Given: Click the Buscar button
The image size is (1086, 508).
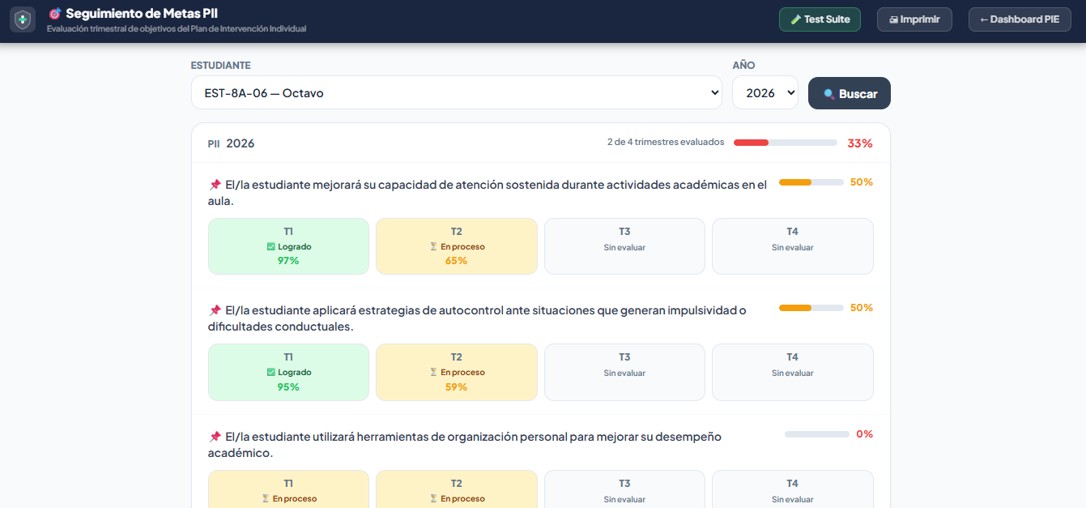Looking at the screenshot, I should click(849, 94).
